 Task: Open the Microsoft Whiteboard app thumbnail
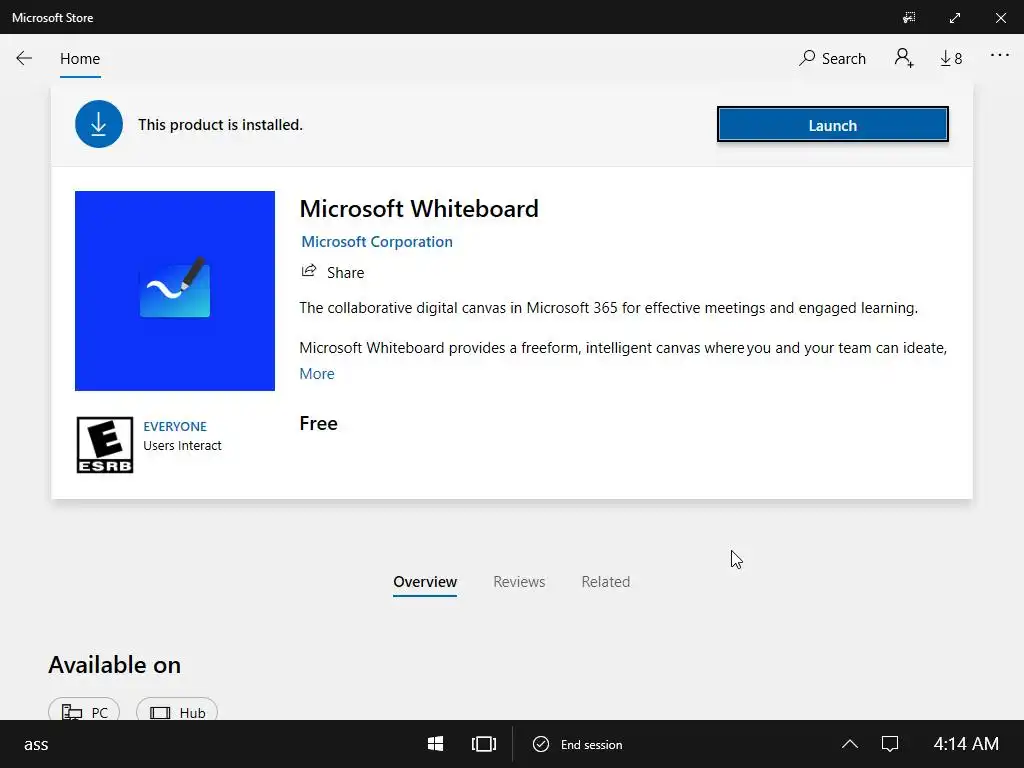(x=175, y=291)
